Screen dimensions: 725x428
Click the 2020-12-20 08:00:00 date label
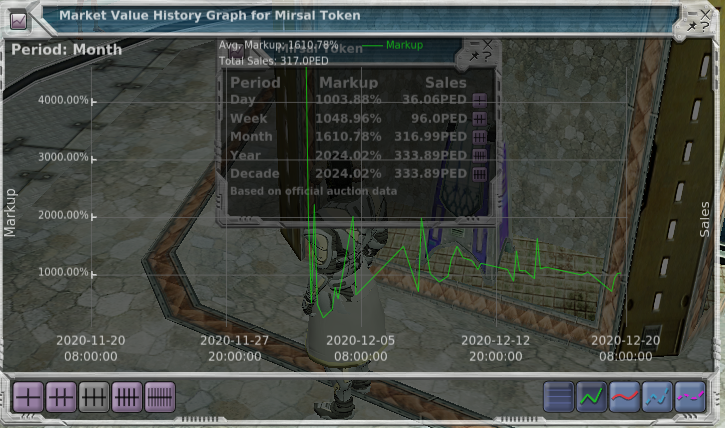(626, 349)
